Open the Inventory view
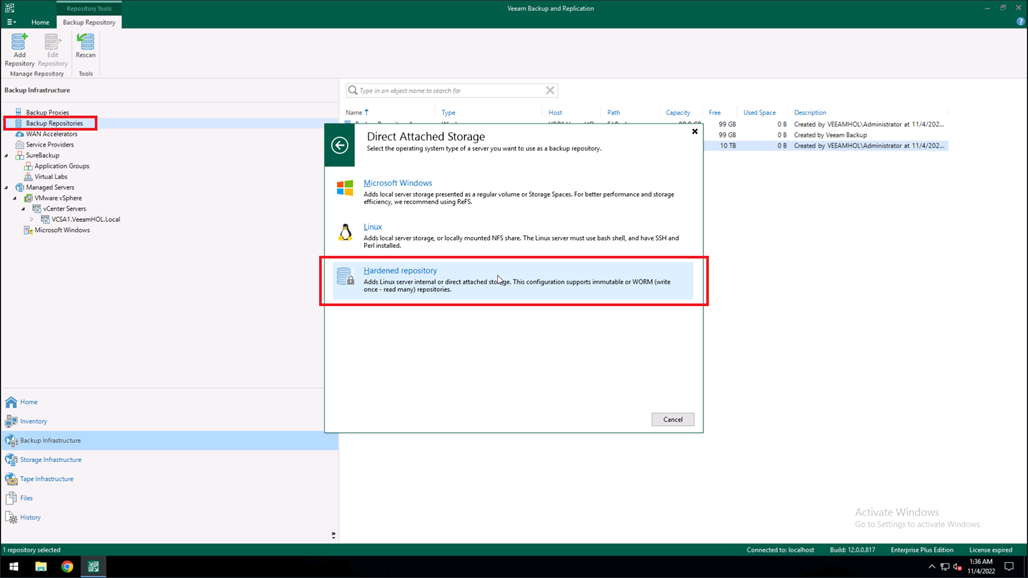1028x578 pixels. click(x=33, y=421)
